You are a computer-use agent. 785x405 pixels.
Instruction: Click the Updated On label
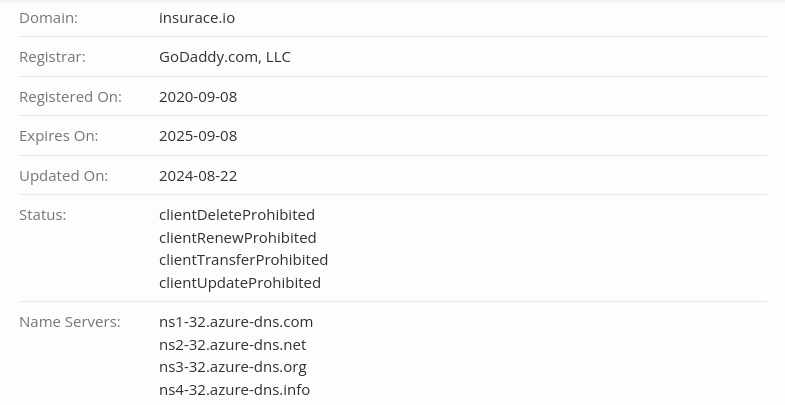point(63,176)
